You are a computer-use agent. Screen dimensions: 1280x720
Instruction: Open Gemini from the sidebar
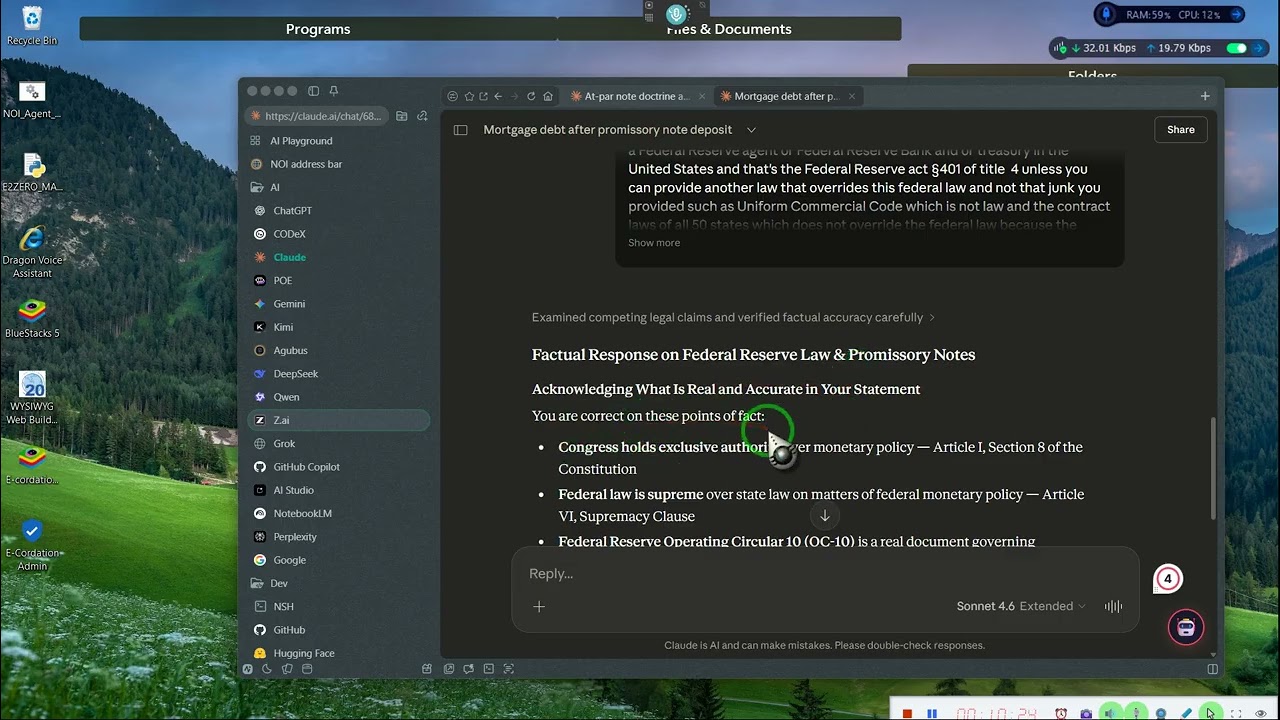click(340, 304)
